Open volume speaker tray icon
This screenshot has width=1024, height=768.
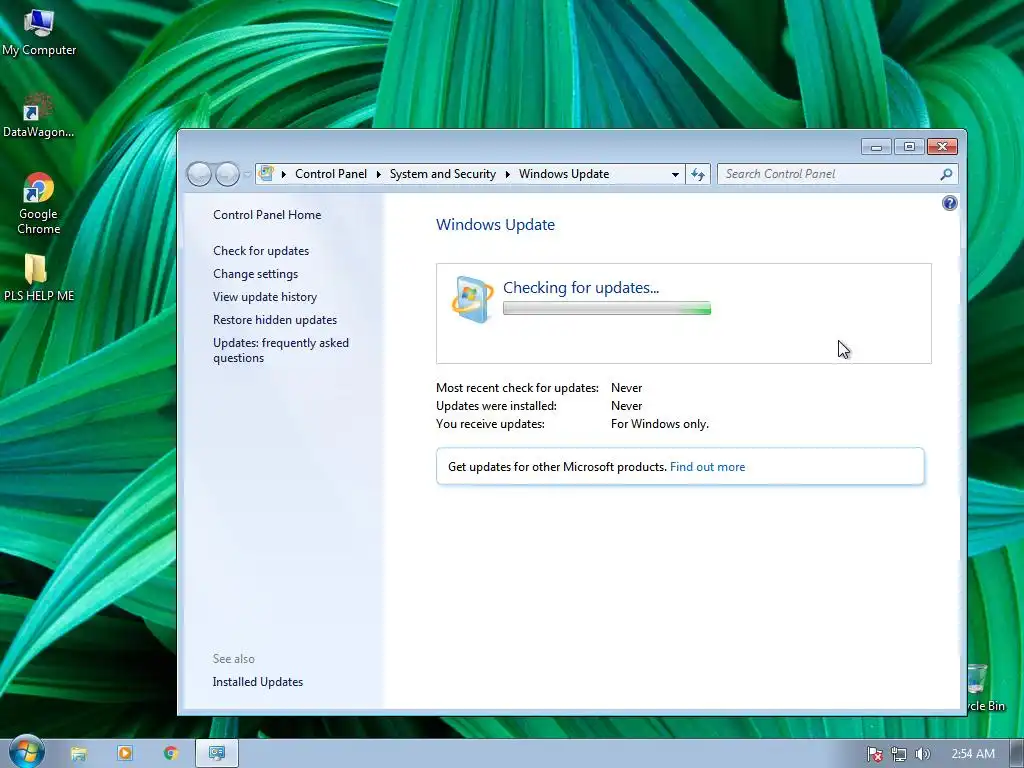(922, 754)
